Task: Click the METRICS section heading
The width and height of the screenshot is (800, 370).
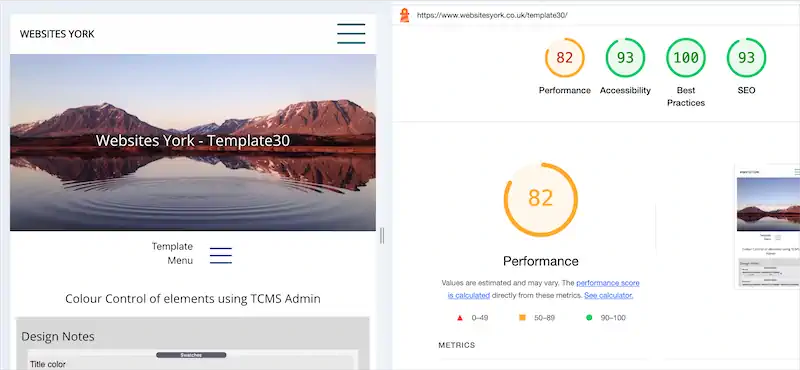Action: coord(457,346)
